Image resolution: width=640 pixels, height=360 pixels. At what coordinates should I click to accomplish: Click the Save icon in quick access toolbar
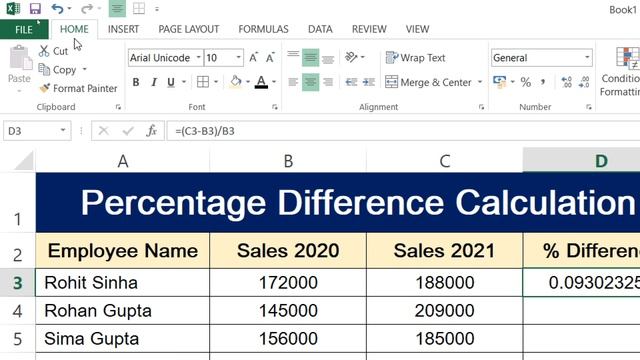coord(36,9)
